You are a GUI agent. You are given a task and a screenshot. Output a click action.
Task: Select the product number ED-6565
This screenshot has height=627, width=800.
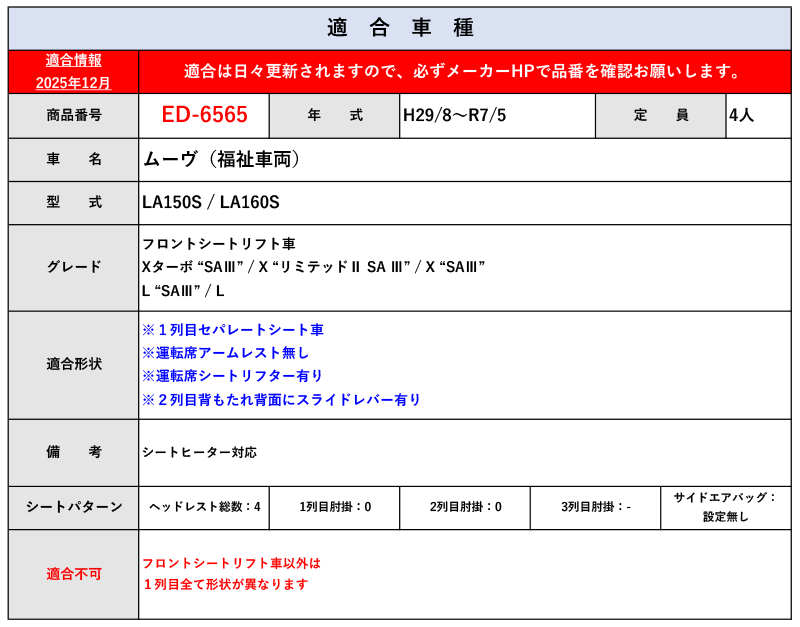point(204,115)
